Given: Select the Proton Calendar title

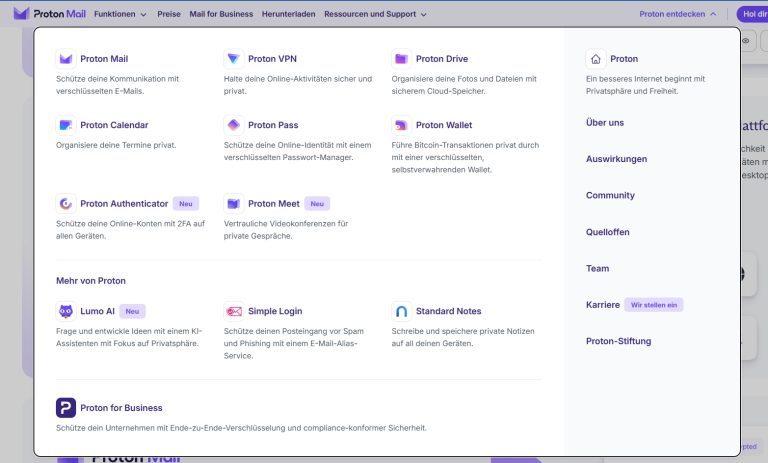Looking at the screenshot, I should (x=114, y=125).
